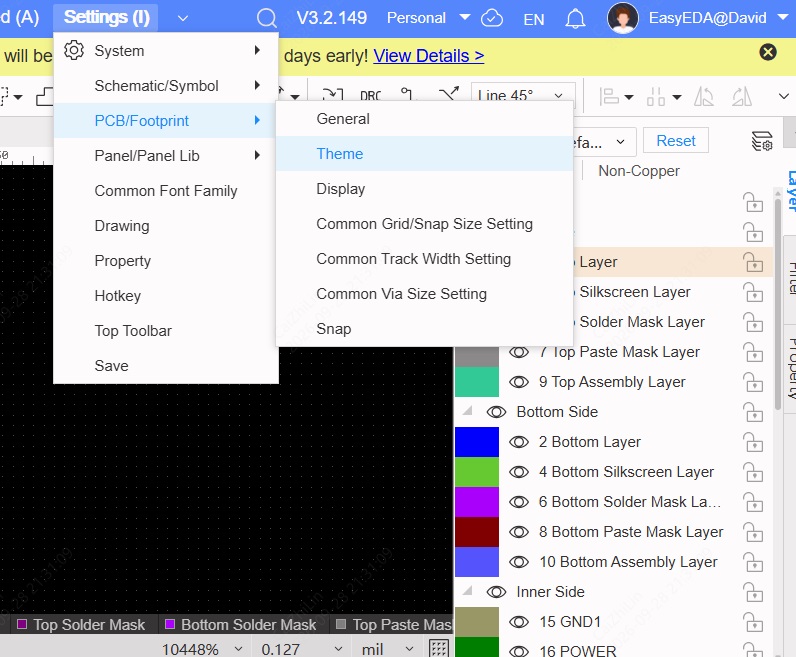Image resolution: width=796 pixels, height=657 pixels.
Task: Click the grid settings icon in status bar
Action: (x=439, y=648)
